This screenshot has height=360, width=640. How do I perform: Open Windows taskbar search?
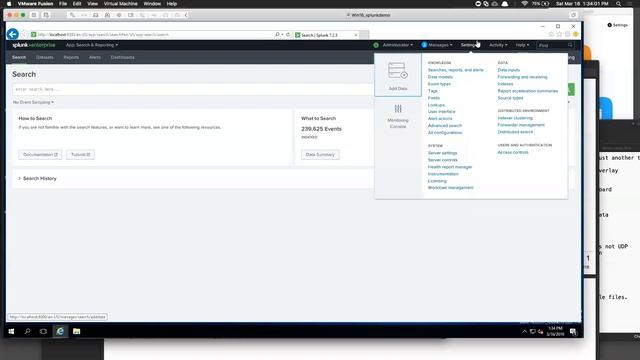27,331
